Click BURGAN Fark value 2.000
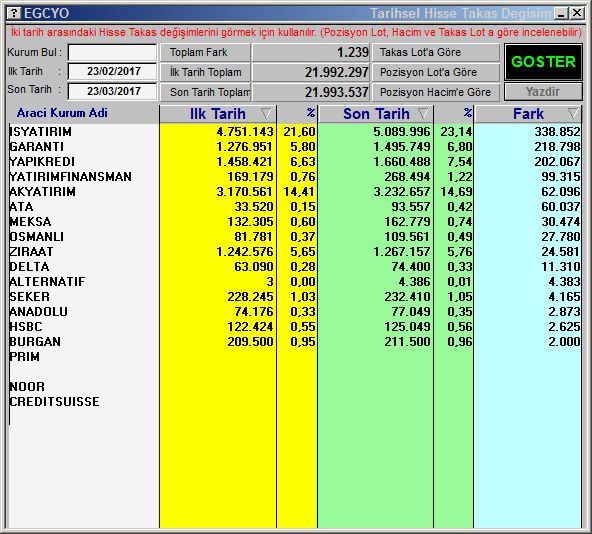592x534 pixels. (564, 342)
